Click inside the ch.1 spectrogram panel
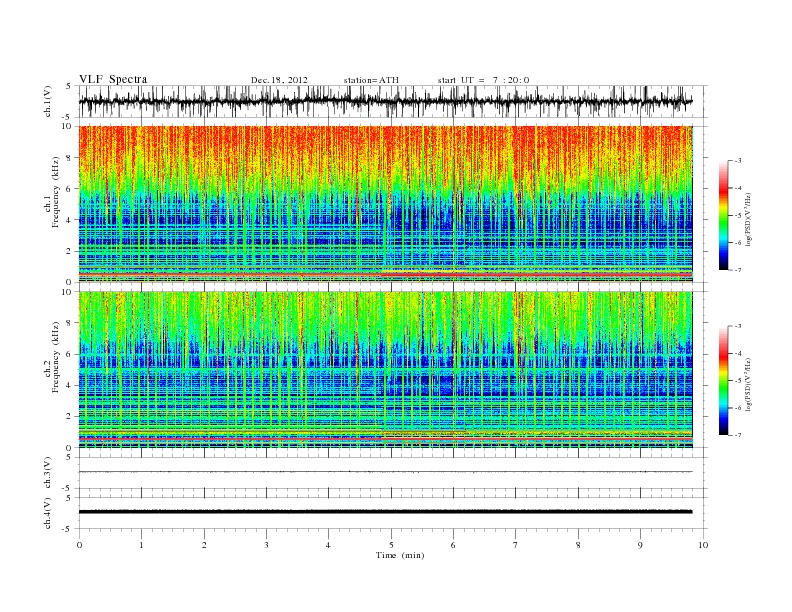This screenshot has height=612, width=792. click(x=385, y=204)
